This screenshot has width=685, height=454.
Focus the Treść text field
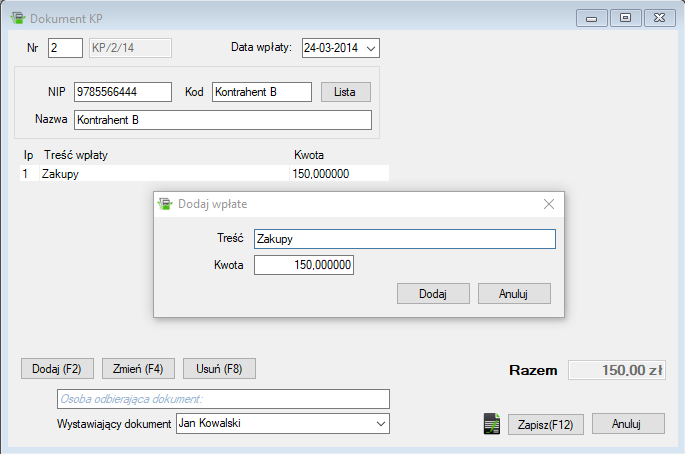[403, 239]
